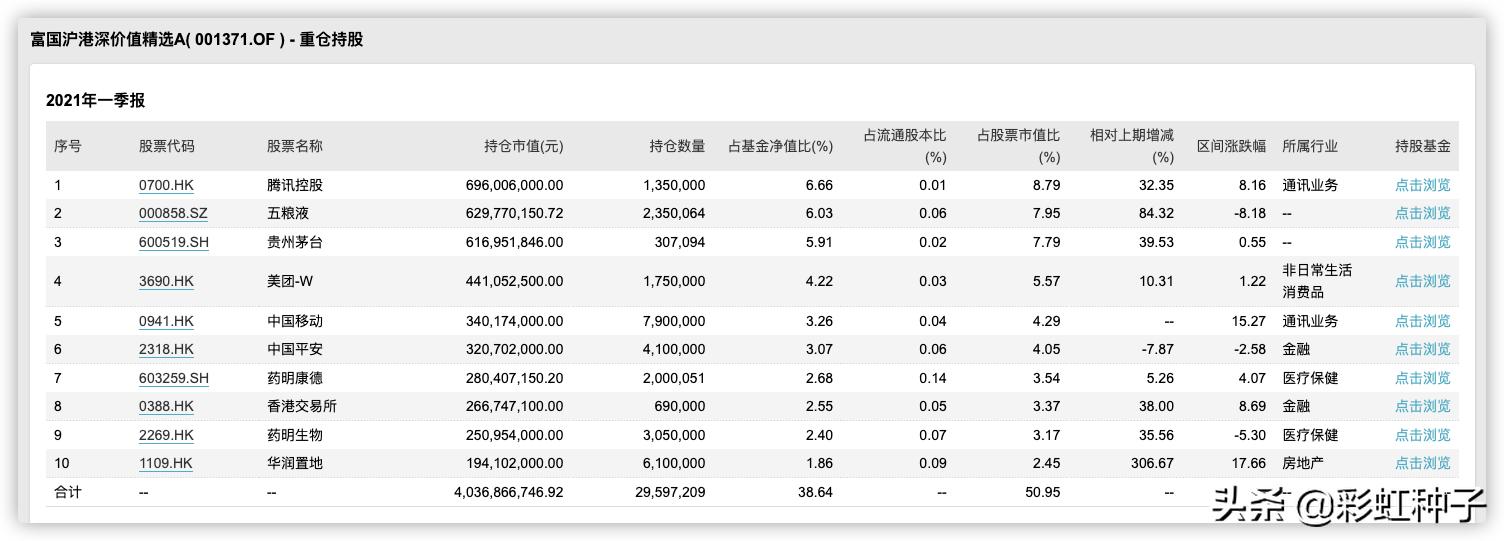Screen dimensions: 1504x541
Task: Click 点击浏览 in the 腾讯控股 row
Action: 1422,185
